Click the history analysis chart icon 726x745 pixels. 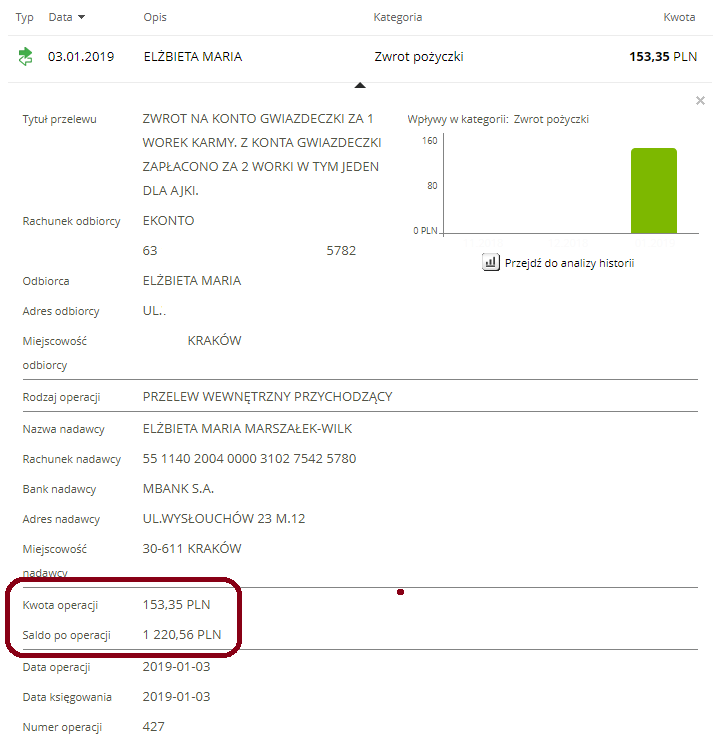tap(491, 262)
